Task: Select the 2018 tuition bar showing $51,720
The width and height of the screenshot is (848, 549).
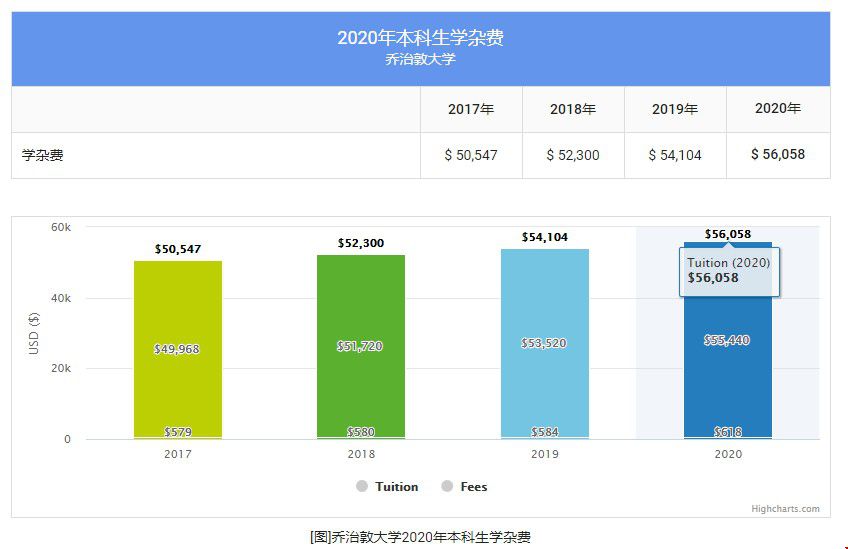Action: click(x=361, y=346)
